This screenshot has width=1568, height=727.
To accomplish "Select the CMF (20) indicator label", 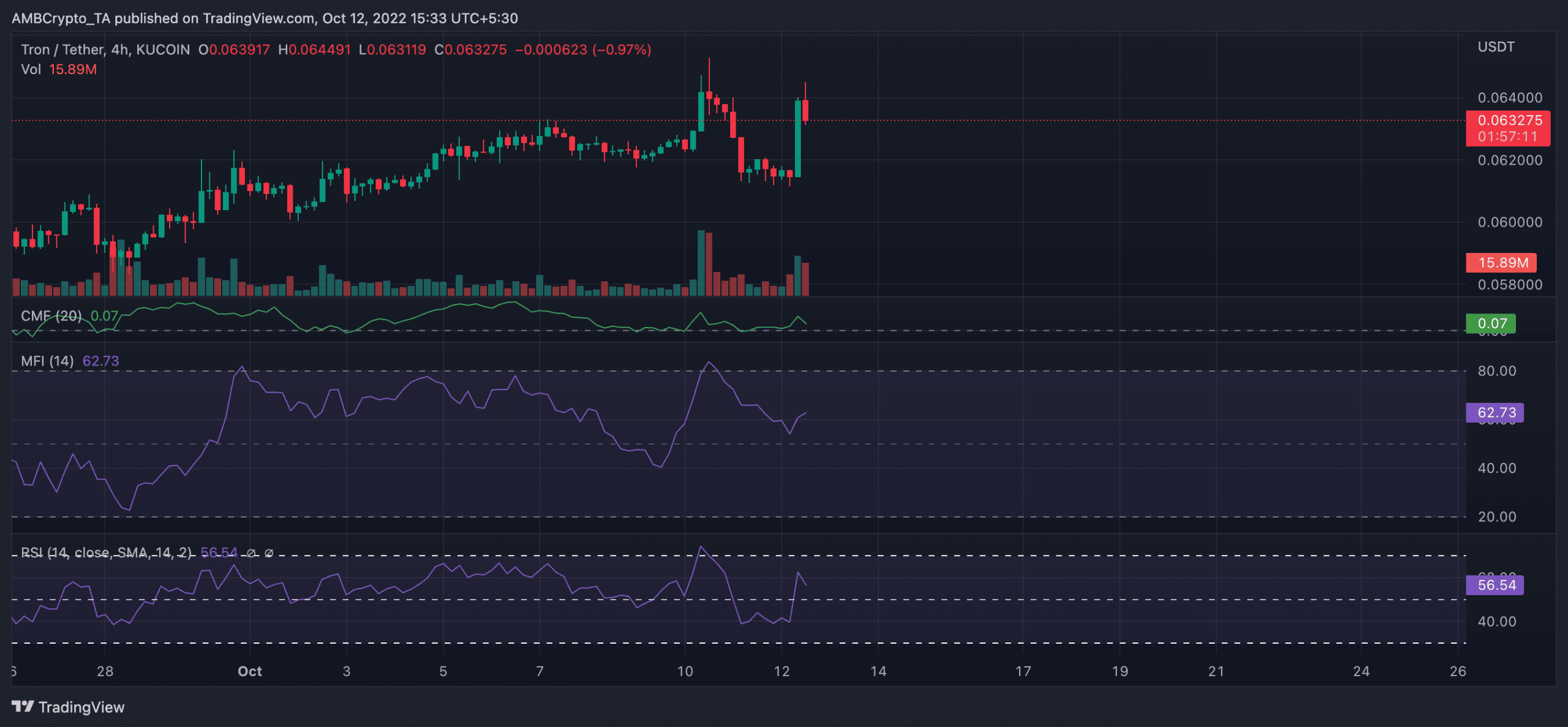I will (51, 316).
